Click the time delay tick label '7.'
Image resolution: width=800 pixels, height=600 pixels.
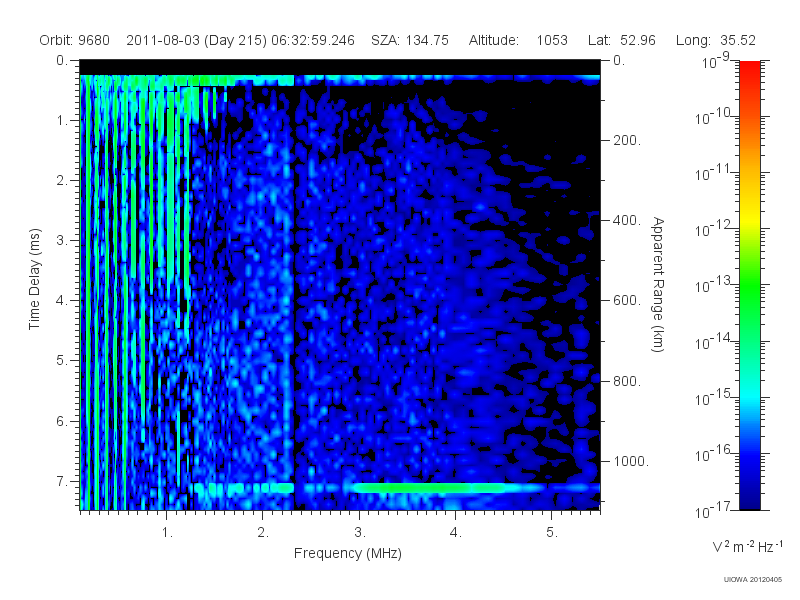pos(62,481)
